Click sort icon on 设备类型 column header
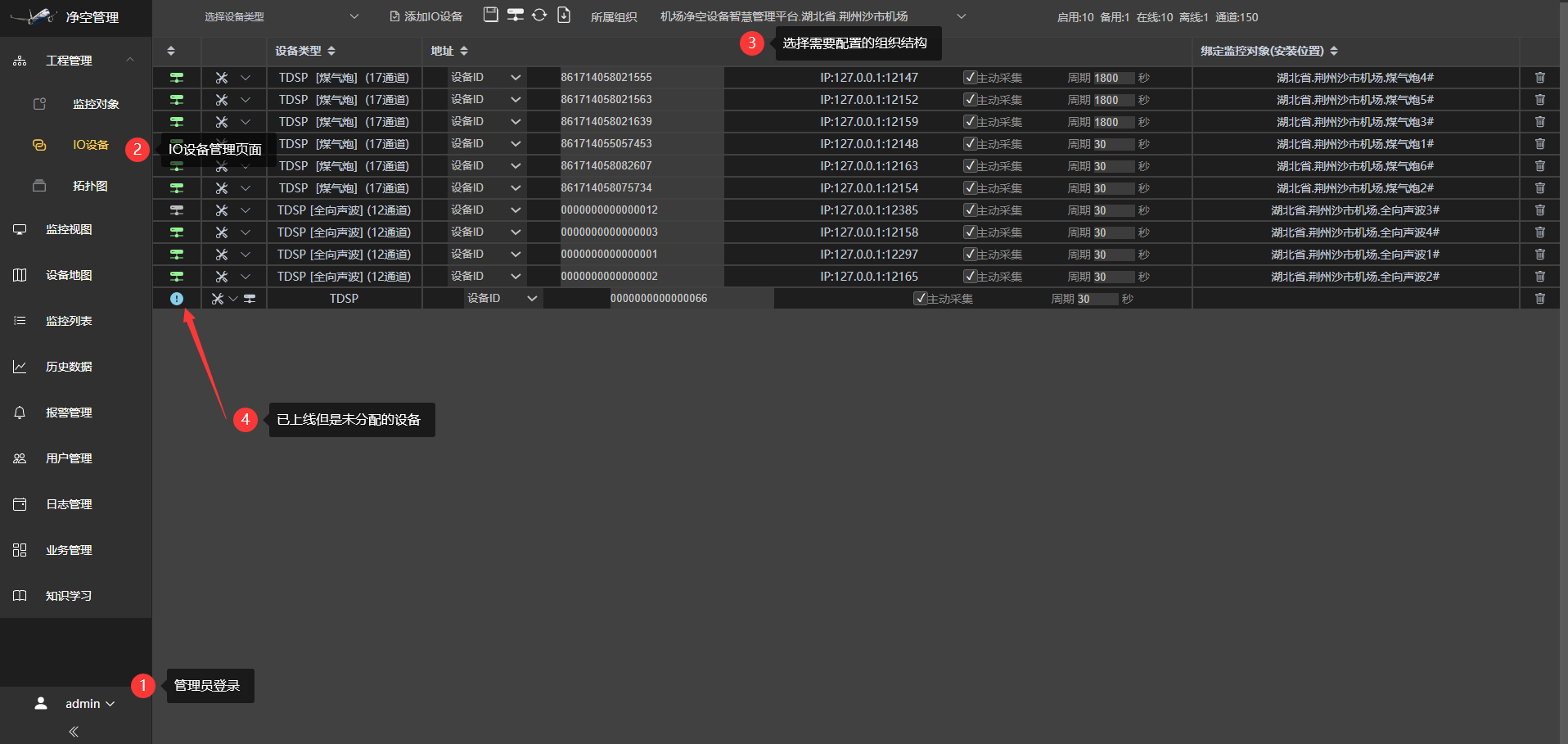The image size is (1568, 744). click(x=331, y=51)
